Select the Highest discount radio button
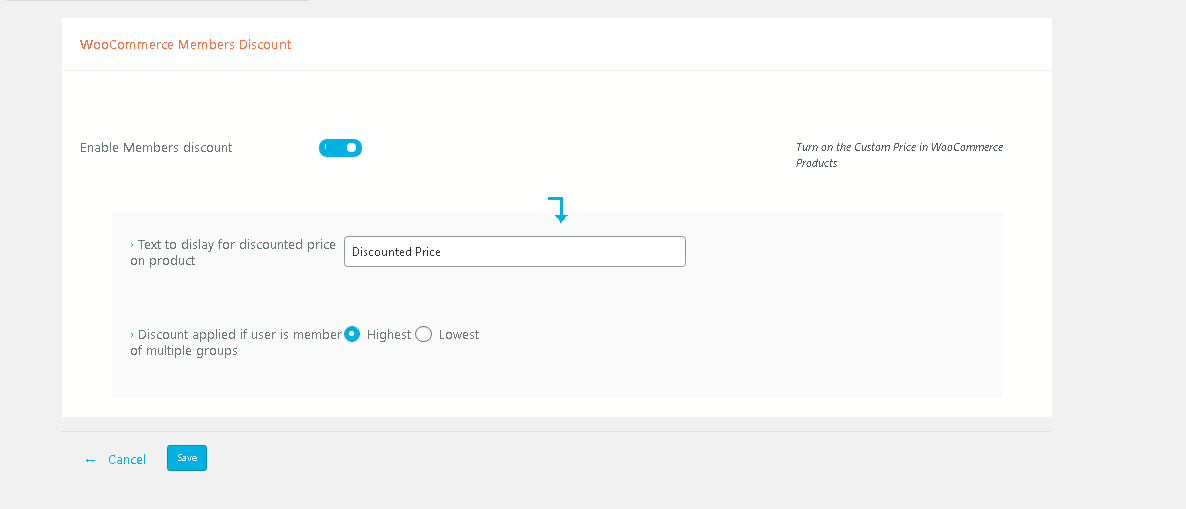 coord(352,335)
